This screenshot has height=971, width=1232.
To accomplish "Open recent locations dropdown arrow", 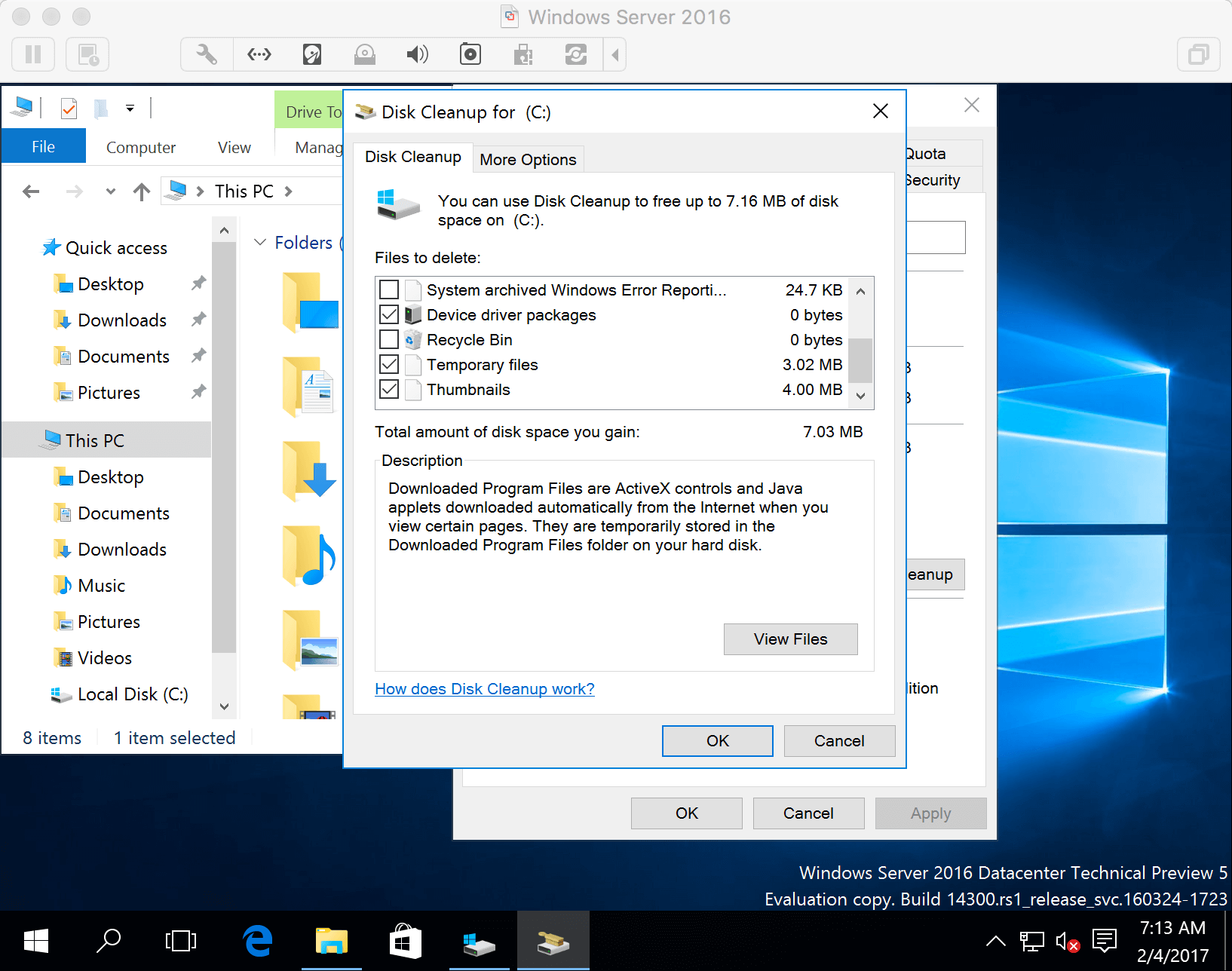I will pos(111,191).
